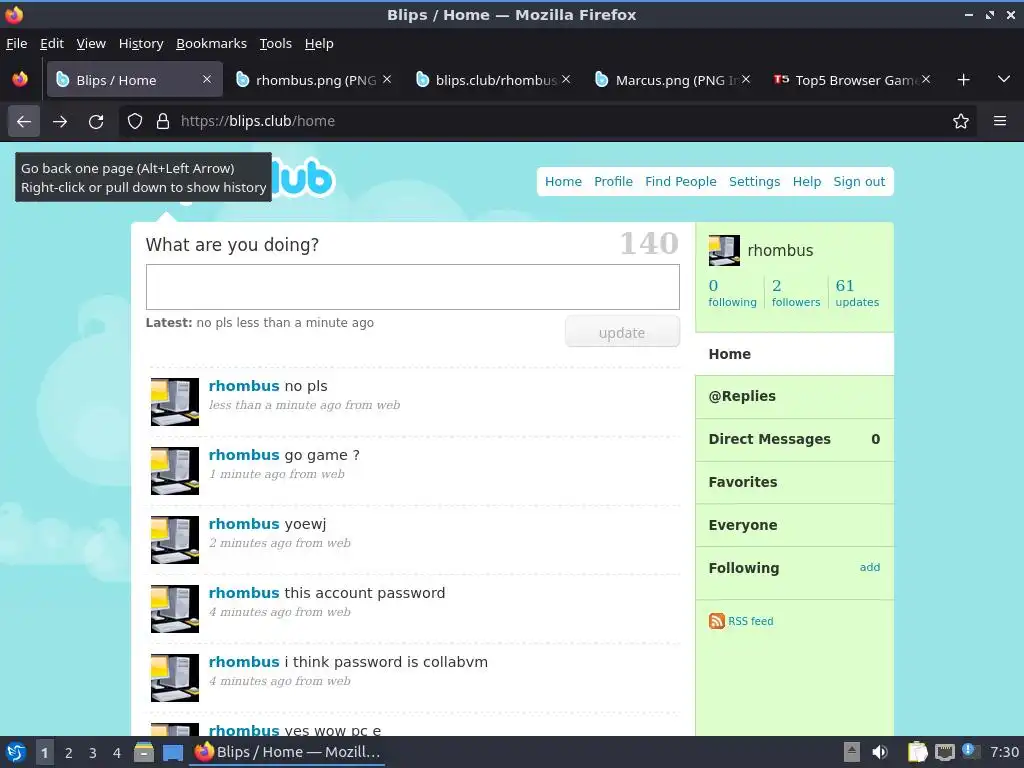1024x768 pixels.
Task: Click the update button
Action: click(x=622, y=332)
